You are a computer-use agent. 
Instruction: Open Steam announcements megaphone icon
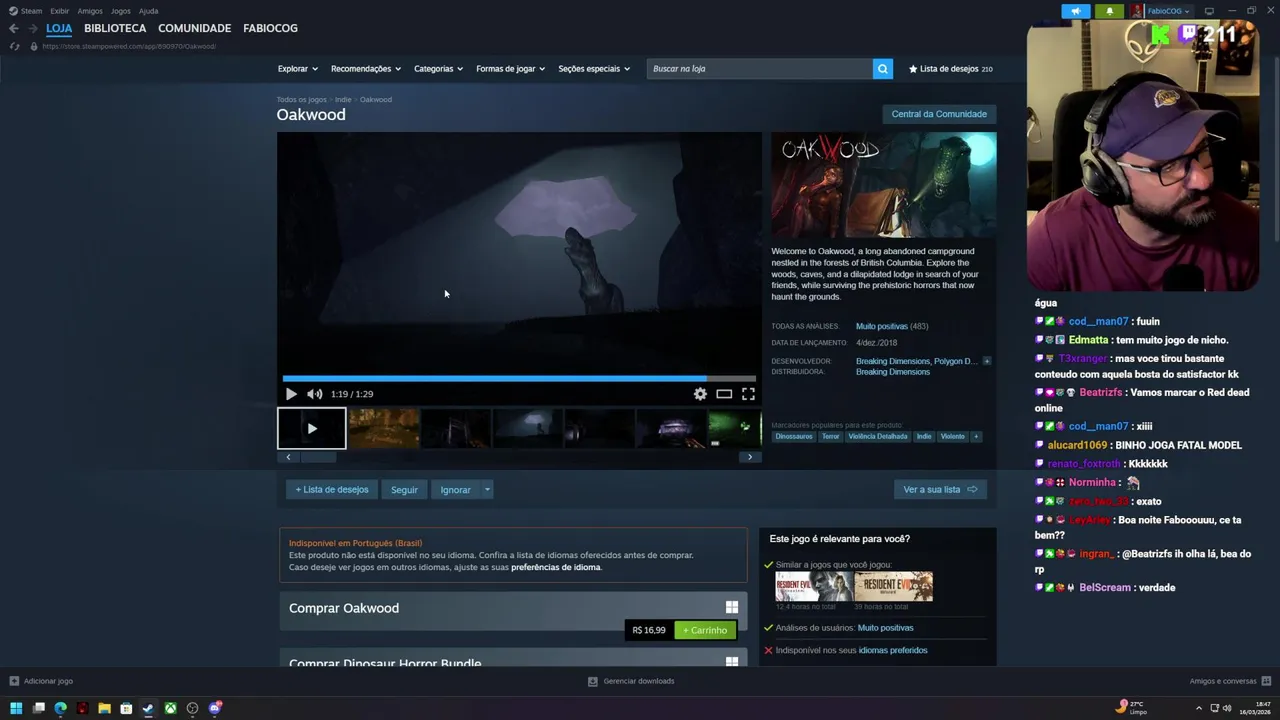coord(1076,11)
